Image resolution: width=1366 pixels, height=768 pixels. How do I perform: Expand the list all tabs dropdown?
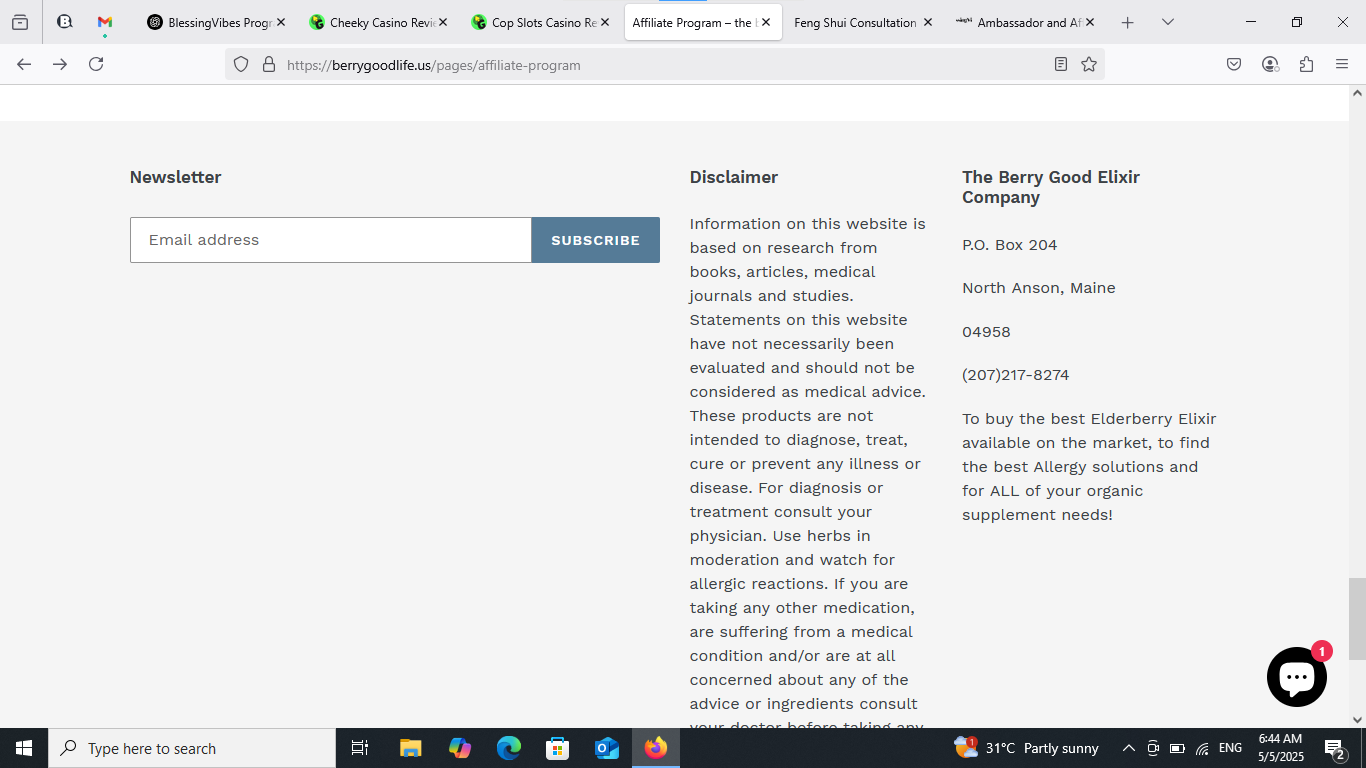click(1167, 22)
